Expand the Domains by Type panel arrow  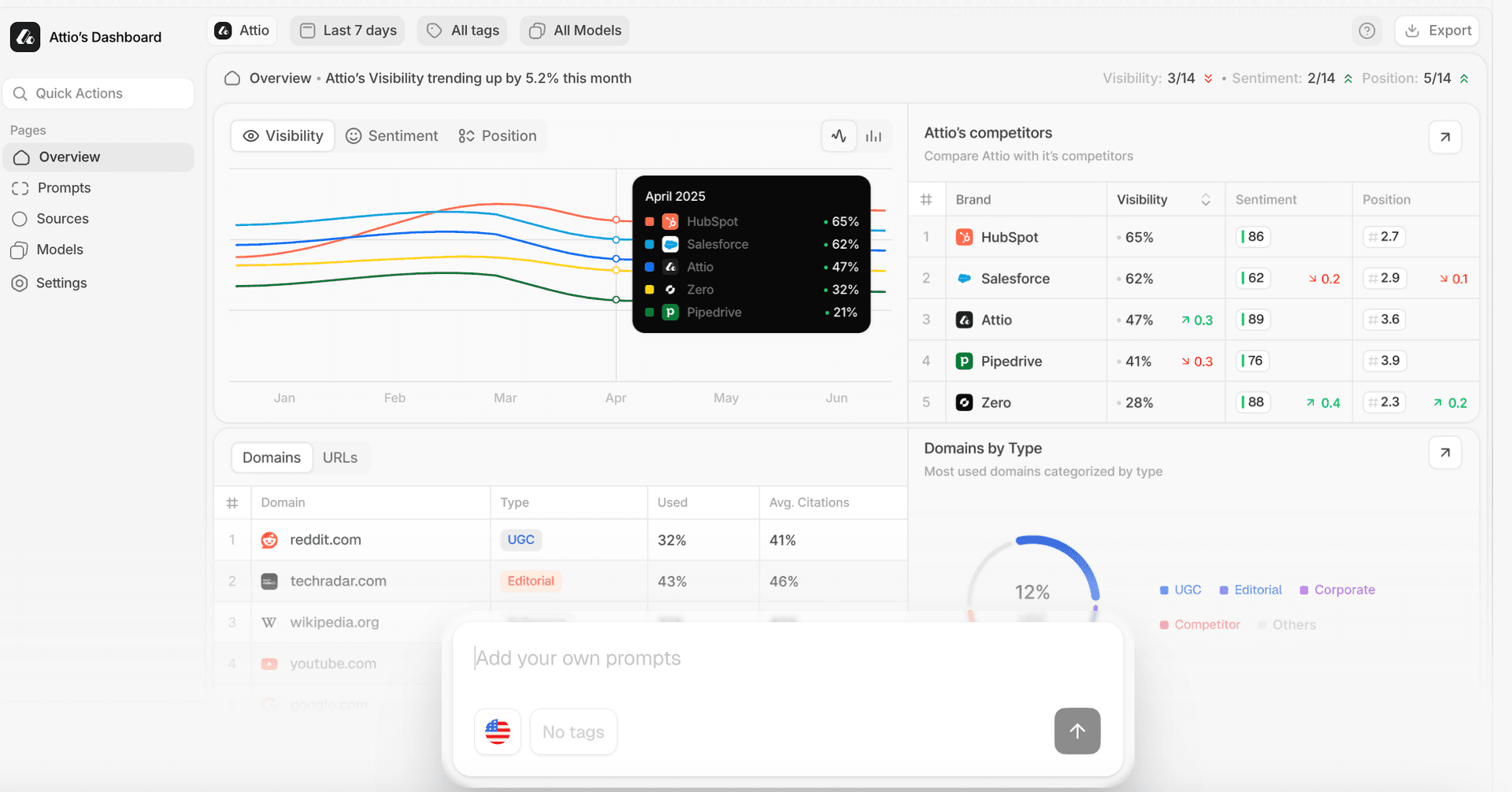point(1445,453)
